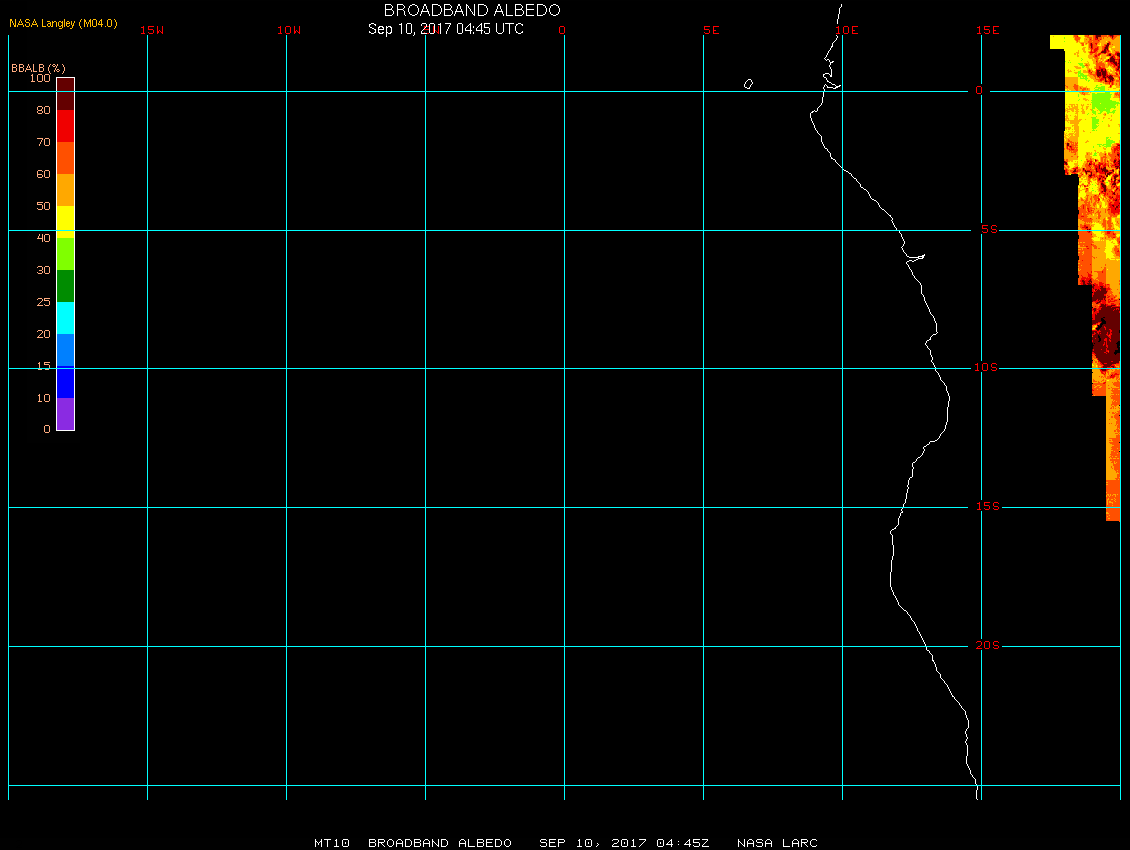Click the 40 legend scale value
The width and height of the screenshot is (1130, 850).
44,238
